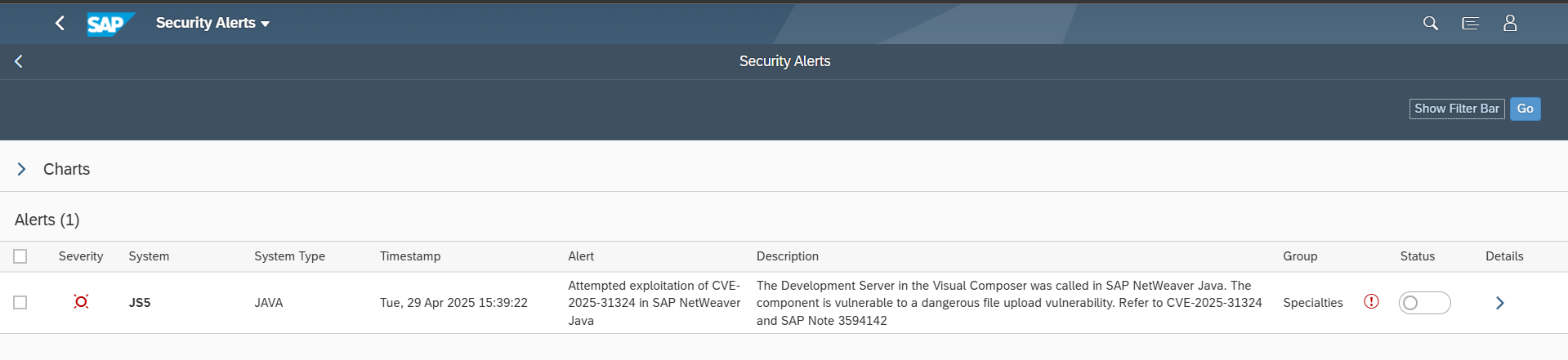Screen dimensions: 1568x360
Task: Click the Timestamp column header
Action: click(410, 256)
